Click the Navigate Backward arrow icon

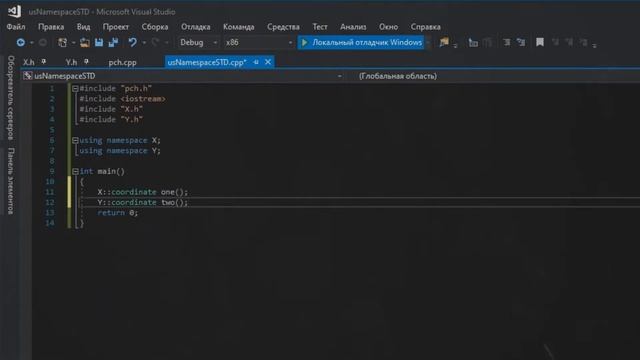coord(20,42)
